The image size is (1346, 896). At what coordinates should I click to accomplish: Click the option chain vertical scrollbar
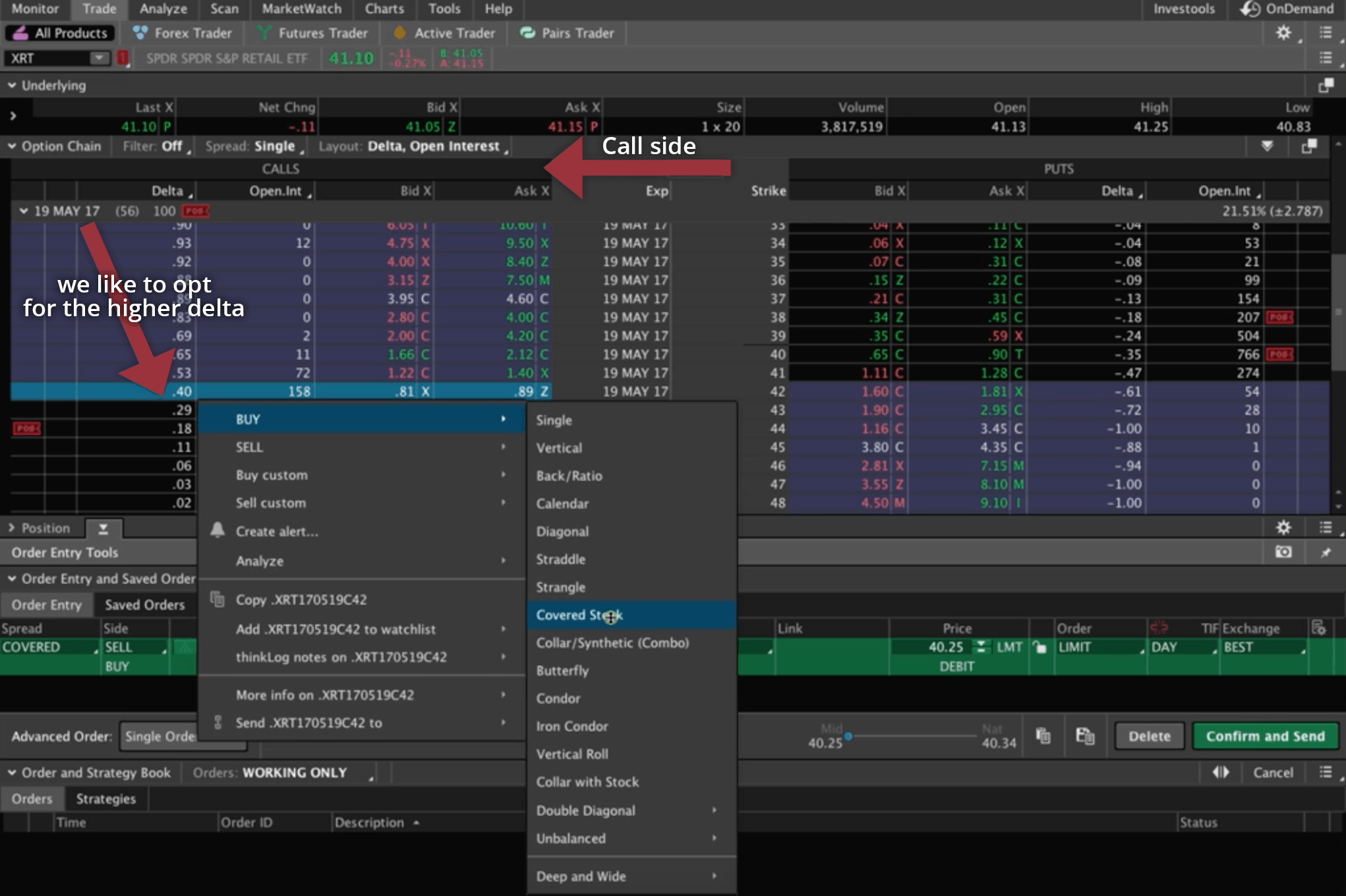[1338, 313]
